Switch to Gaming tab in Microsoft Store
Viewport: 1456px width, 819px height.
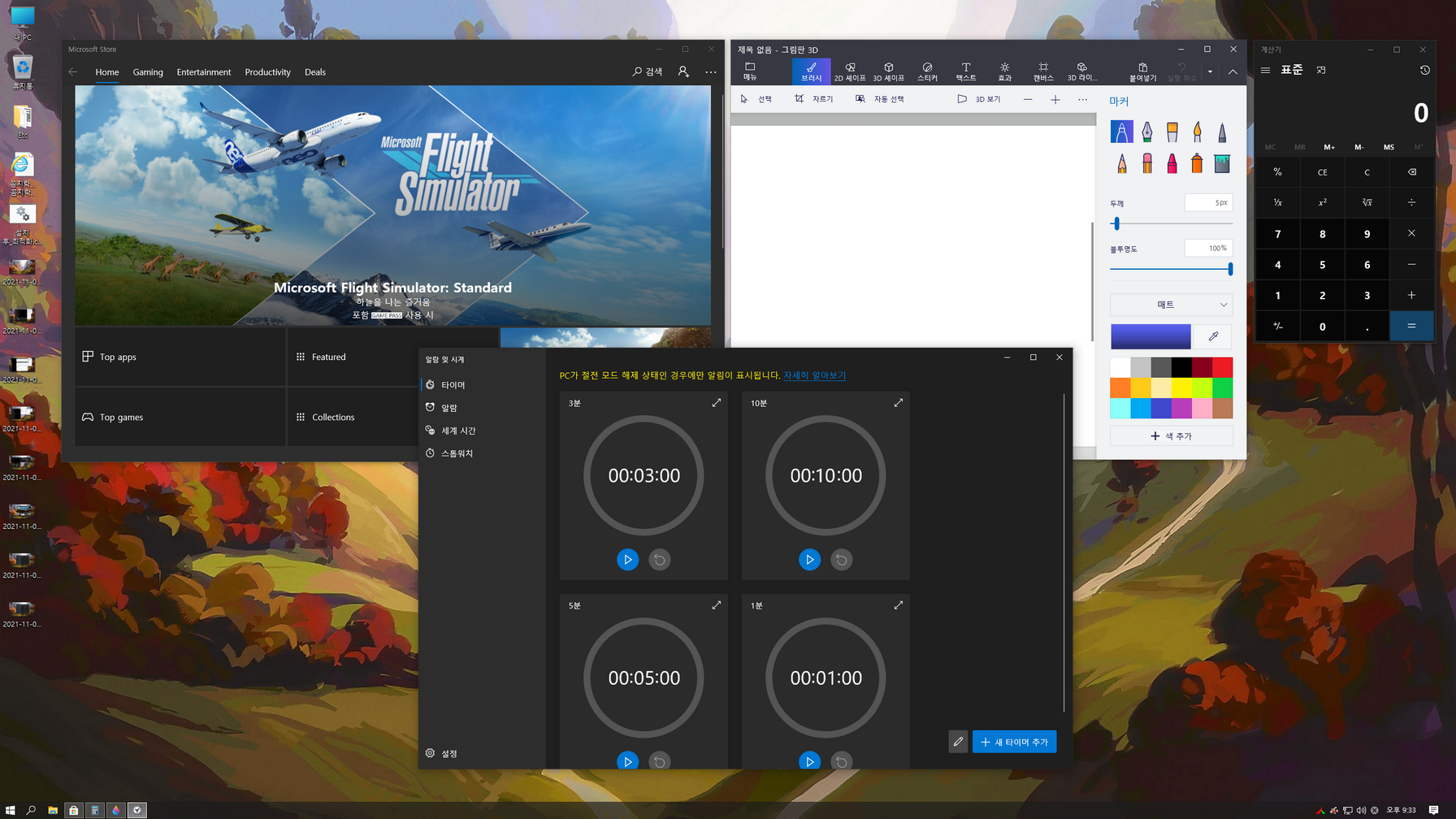[148, 72]
